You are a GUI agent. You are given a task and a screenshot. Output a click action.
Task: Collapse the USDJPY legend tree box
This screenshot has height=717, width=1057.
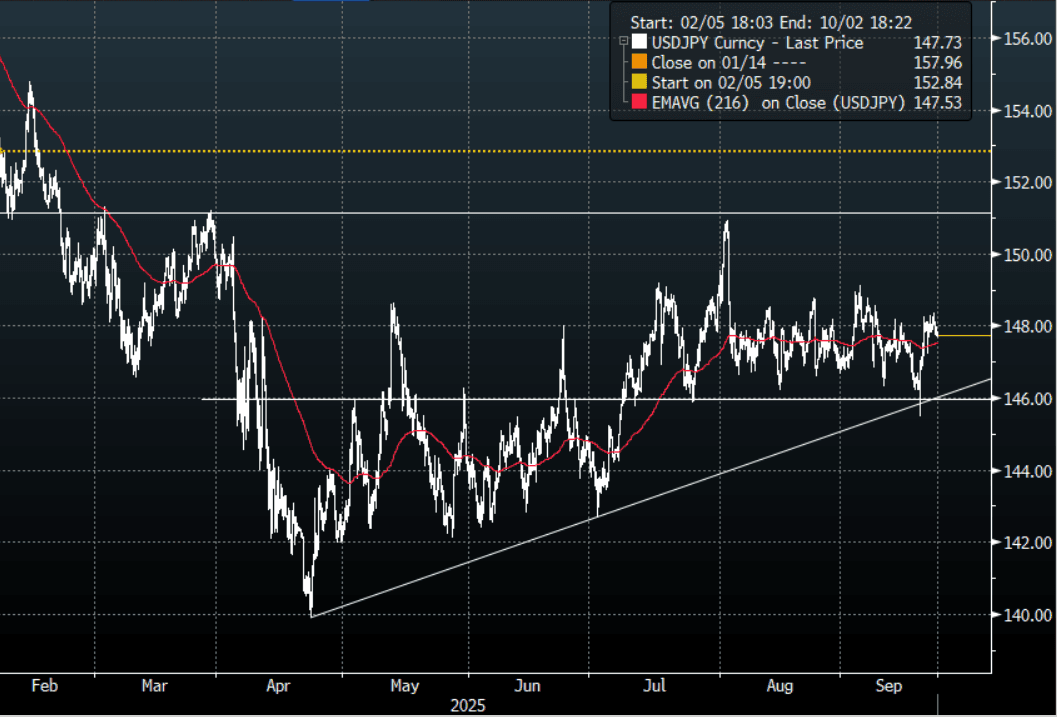(624, 43)
